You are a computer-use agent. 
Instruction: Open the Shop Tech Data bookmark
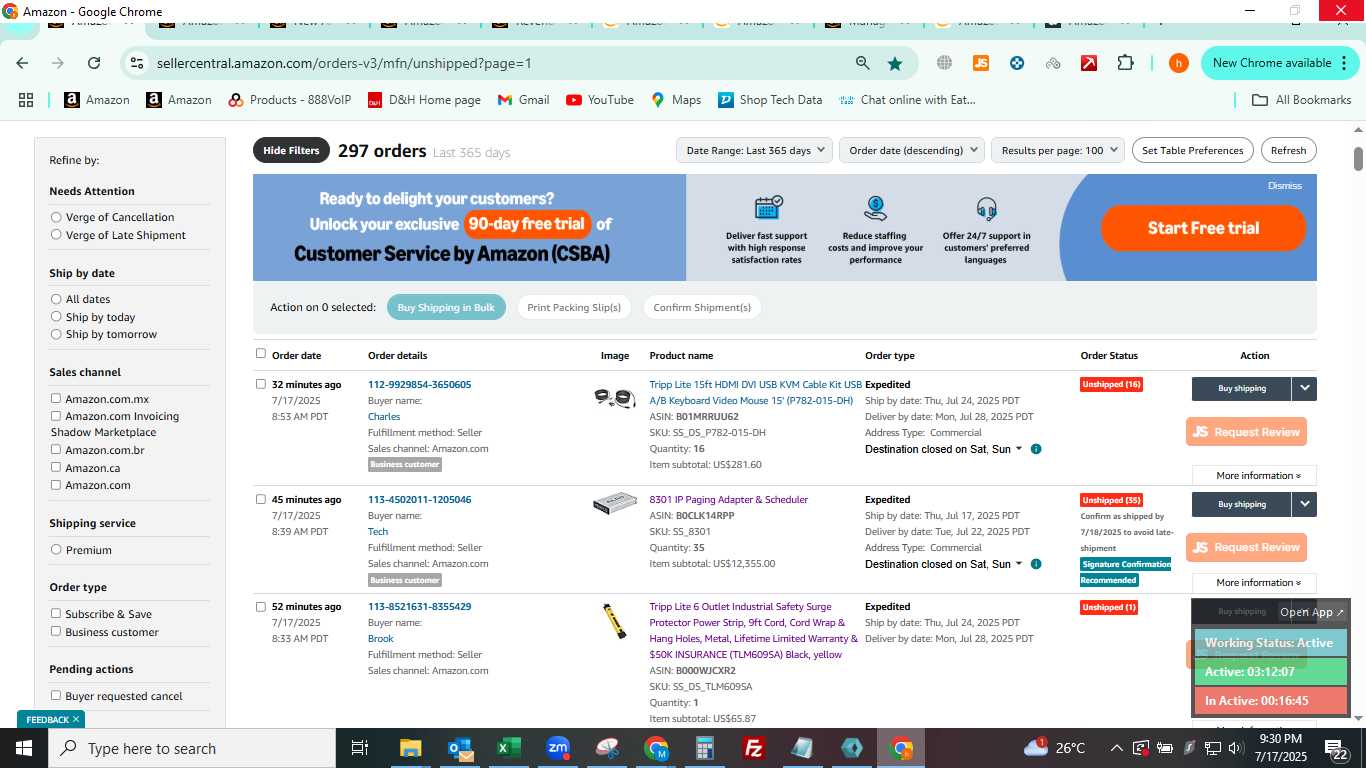tap(770, 100)
